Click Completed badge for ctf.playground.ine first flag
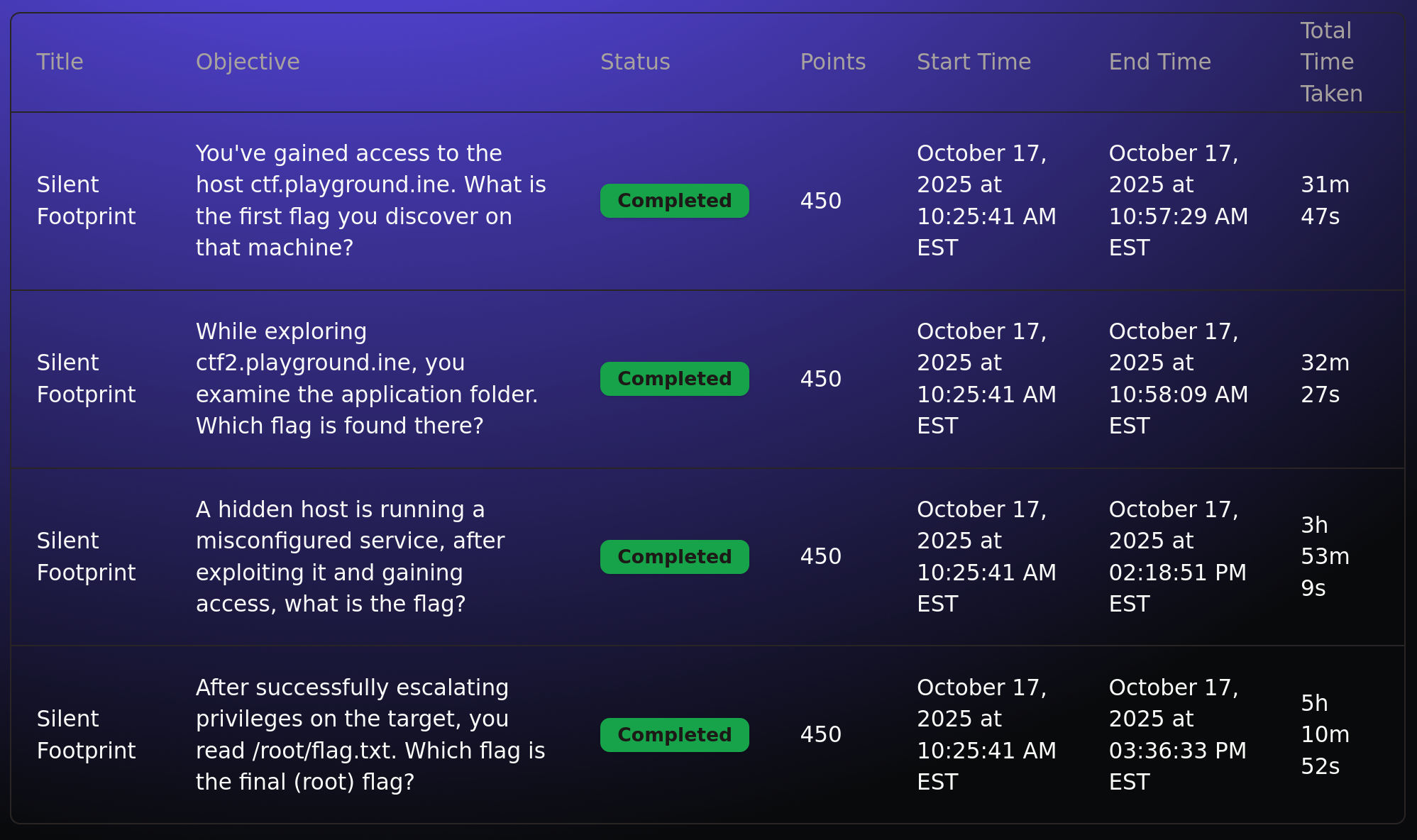This screenshot has height=840, width=1417. coord(674,201)
